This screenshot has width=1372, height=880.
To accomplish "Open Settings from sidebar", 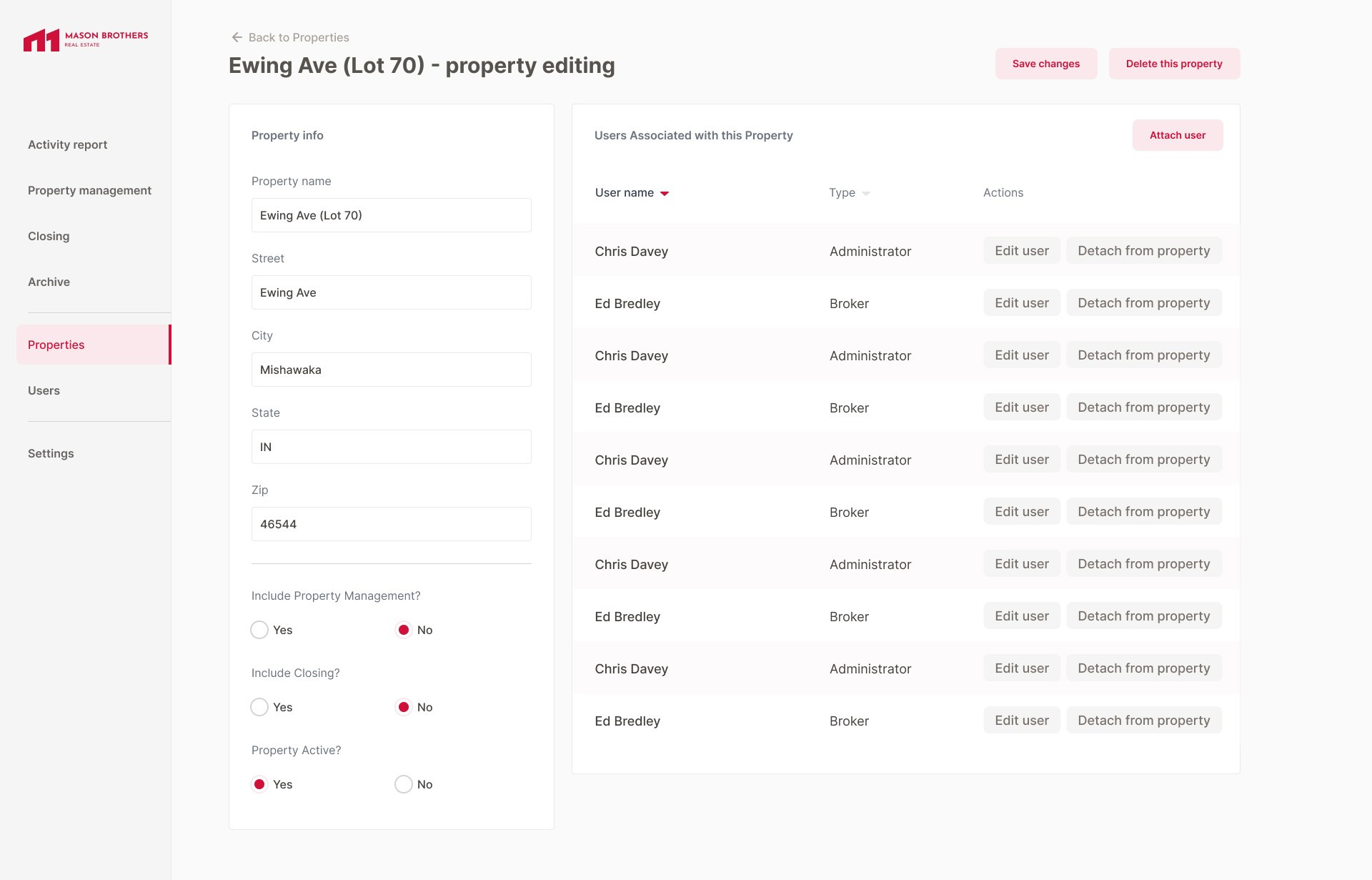I will point(51,453).
